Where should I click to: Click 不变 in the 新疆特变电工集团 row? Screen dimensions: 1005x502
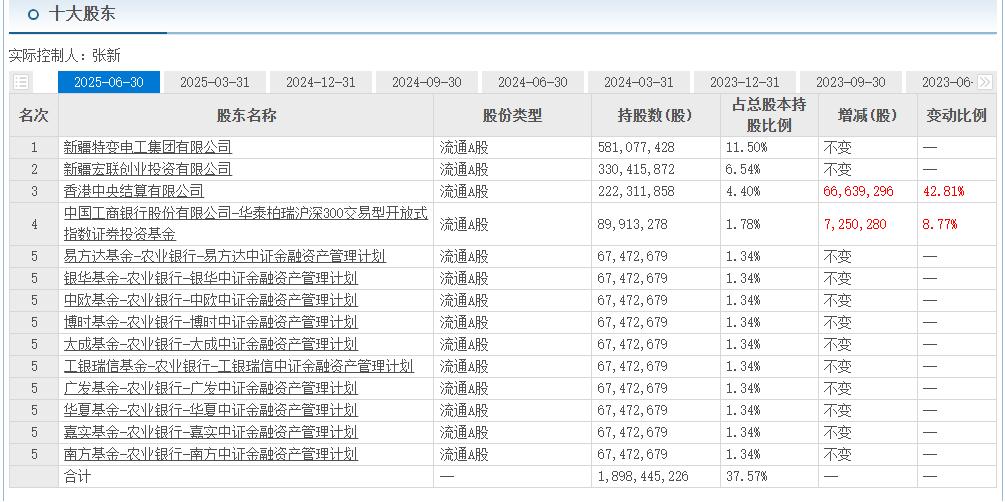point(837,147)
